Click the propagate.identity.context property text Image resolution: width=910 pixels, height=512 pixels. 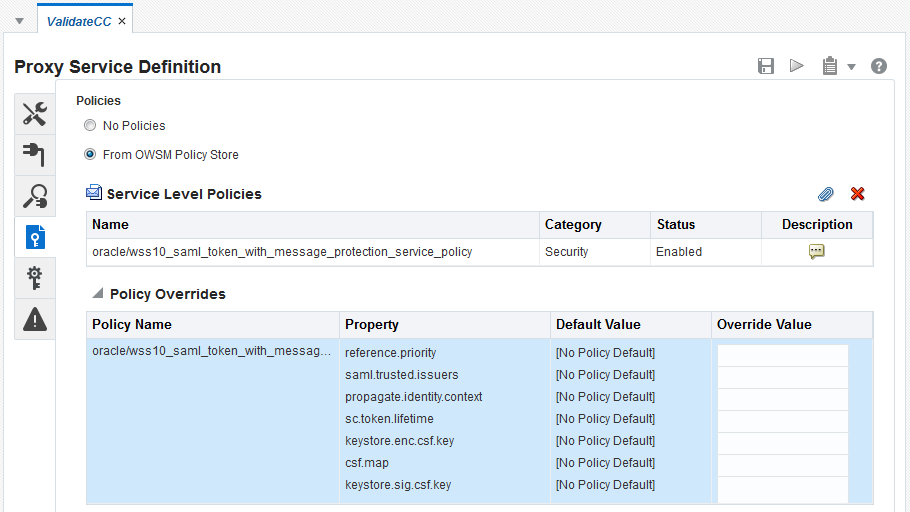[414, 397]
